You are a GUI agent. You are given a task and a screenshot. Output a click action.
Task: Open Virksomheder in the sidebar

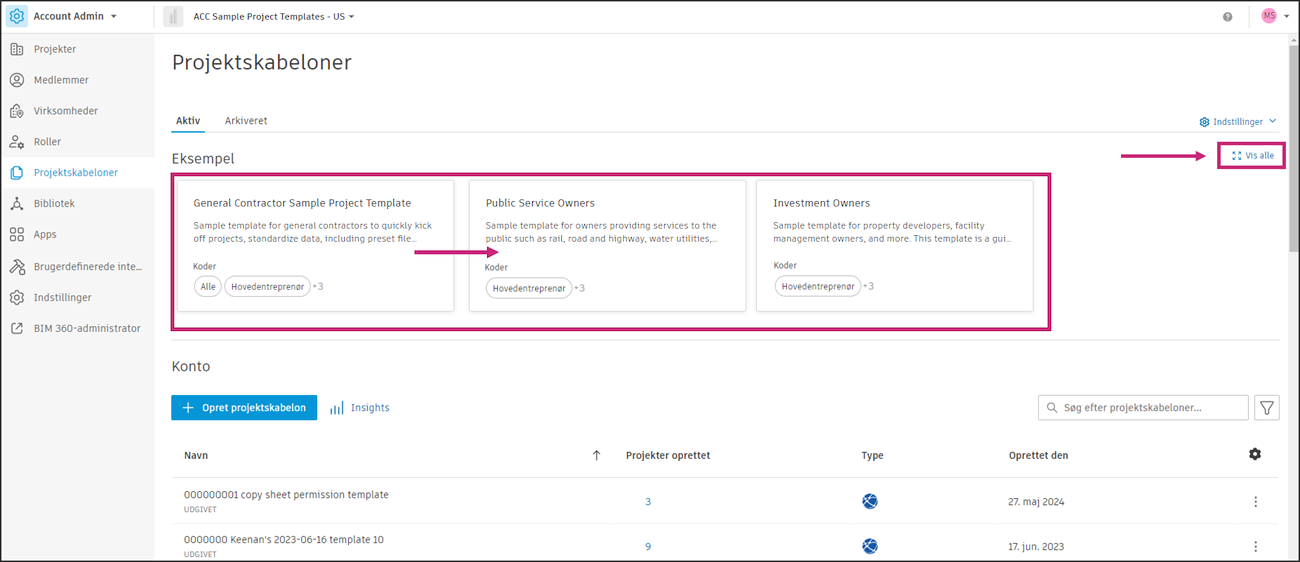pyautogui.click(x=65, y=111)
